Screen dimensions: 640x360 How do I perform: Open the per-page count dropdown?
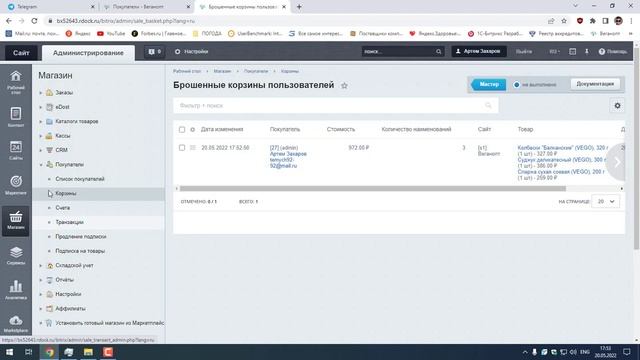606,202
